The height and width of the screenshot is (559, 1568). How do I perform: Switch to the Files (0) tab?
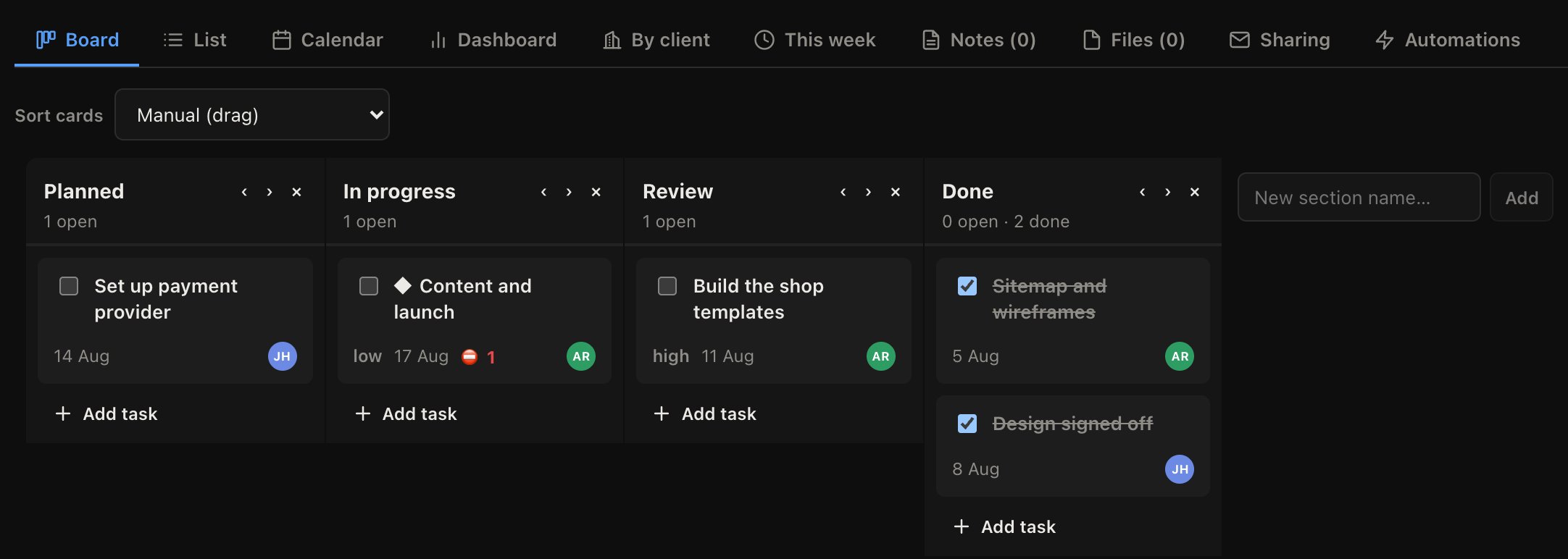1134,40
